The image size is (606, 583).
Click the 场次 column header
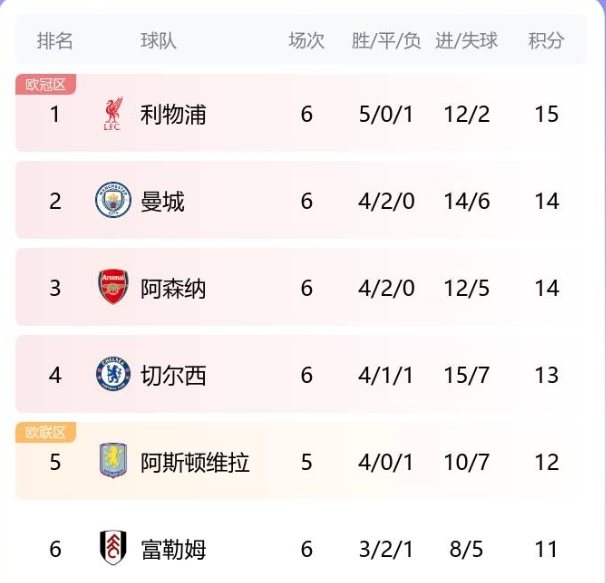306,41
